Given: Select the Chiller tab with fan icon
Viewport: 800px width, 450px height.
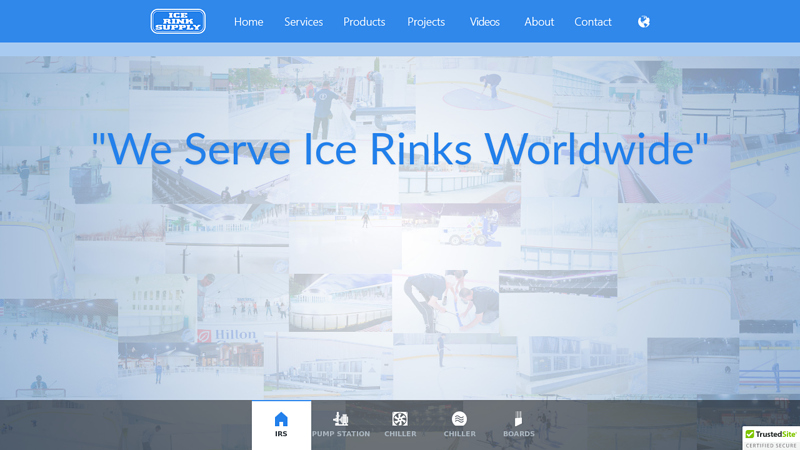Looking at the screenshot, I should coord(400,425).
